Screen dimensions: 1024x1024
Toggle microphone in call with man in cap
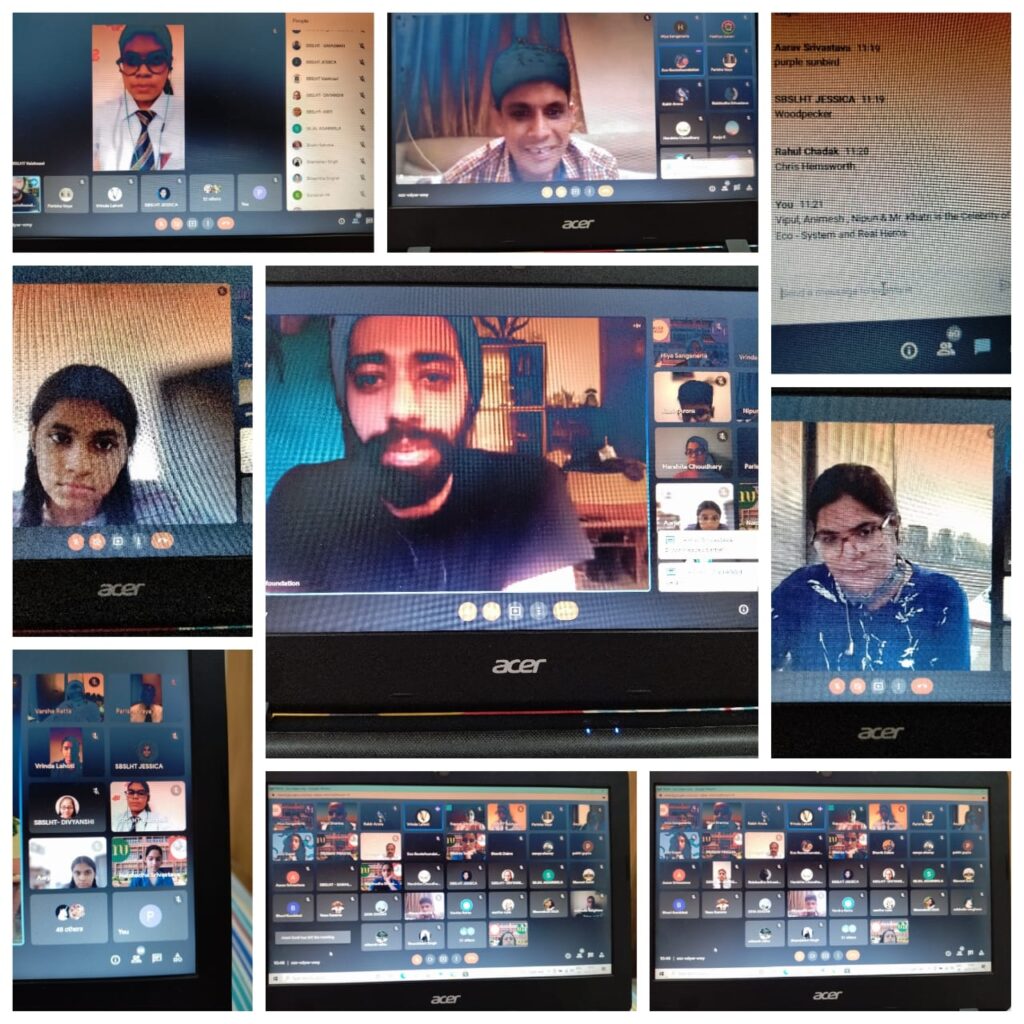pyautogui.click(x=547, y=192)
